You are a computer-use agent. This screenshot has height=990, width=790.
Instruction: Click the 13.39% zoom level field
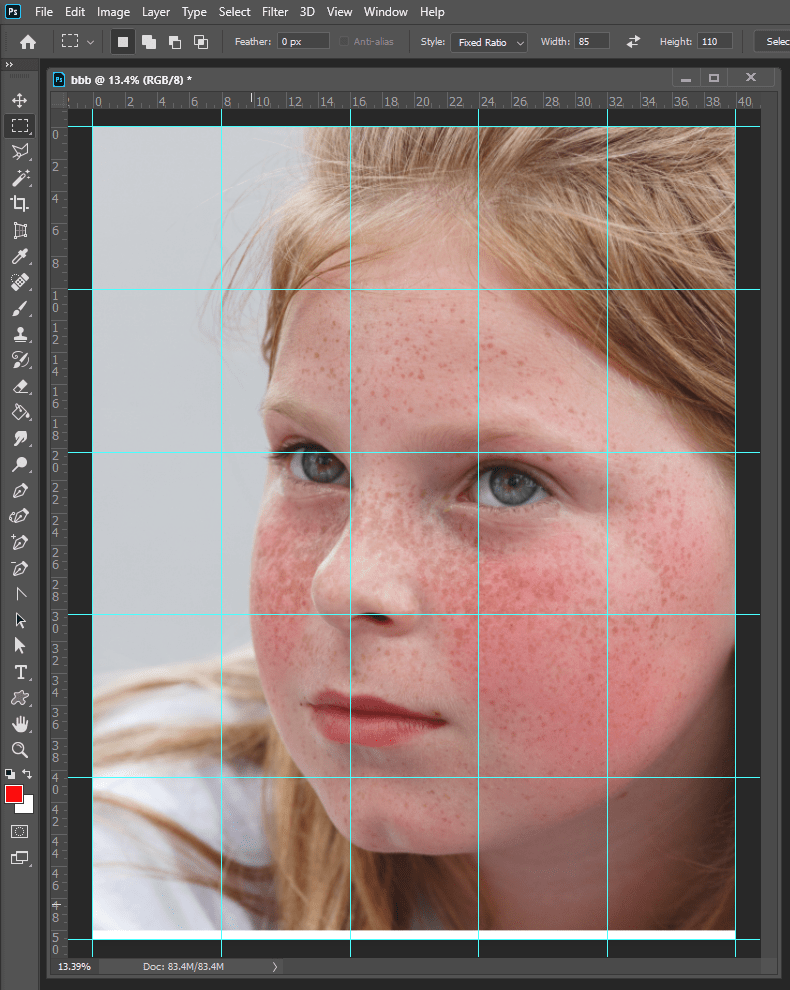pos(74,966)
